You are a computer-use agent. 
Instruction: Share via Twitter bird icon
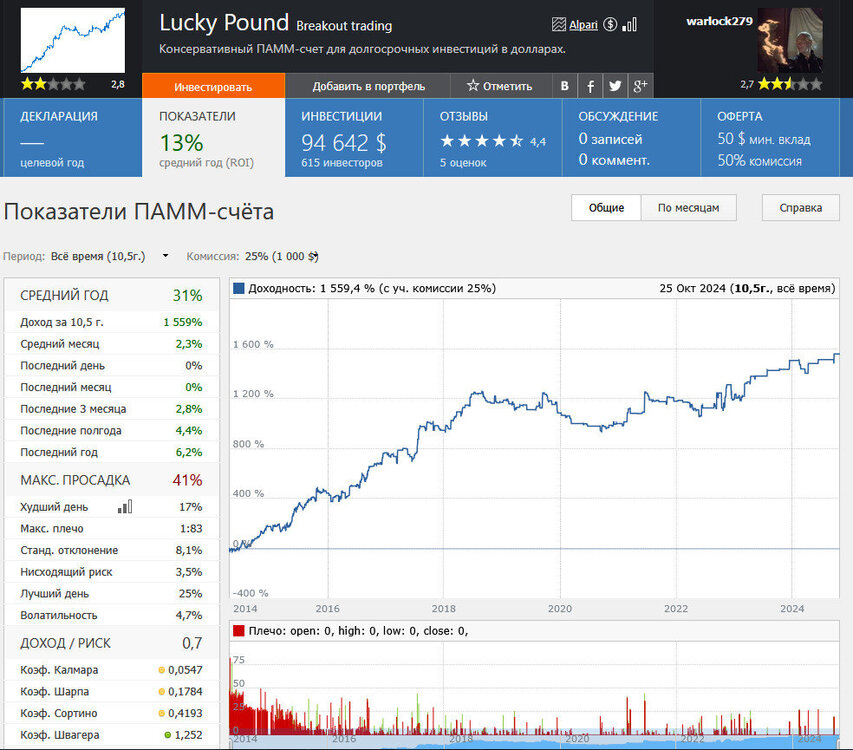[x=615, y=86]
